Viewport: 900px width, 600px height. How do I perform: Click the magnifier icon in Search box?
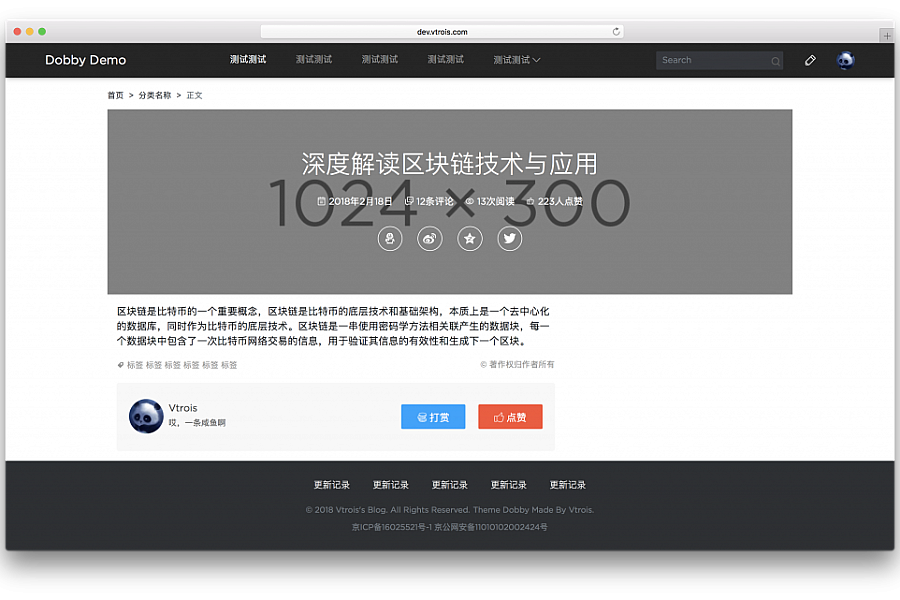(775, 61)
